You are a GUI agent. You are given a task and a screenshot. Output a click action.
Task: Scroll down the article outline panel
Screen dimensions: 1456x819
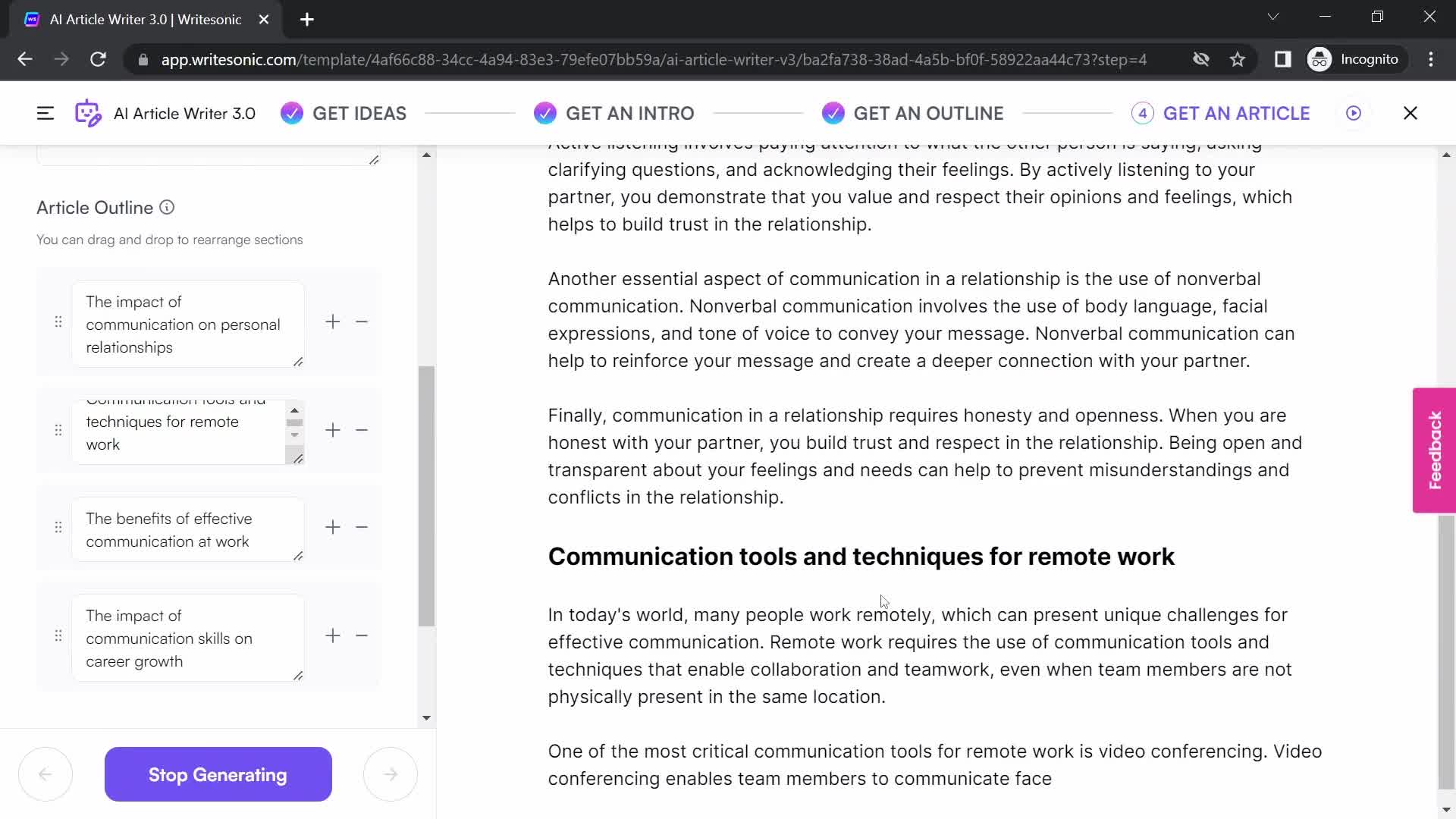pos(426,719)
